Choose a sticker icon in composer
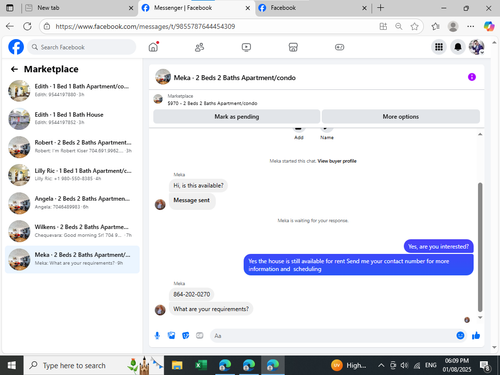 [186, 335]
